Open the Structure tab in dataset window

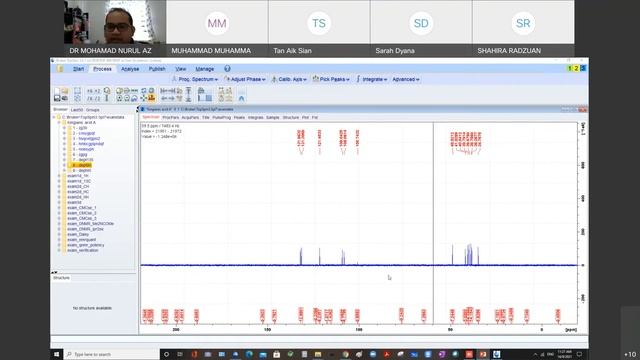[291, 118]
